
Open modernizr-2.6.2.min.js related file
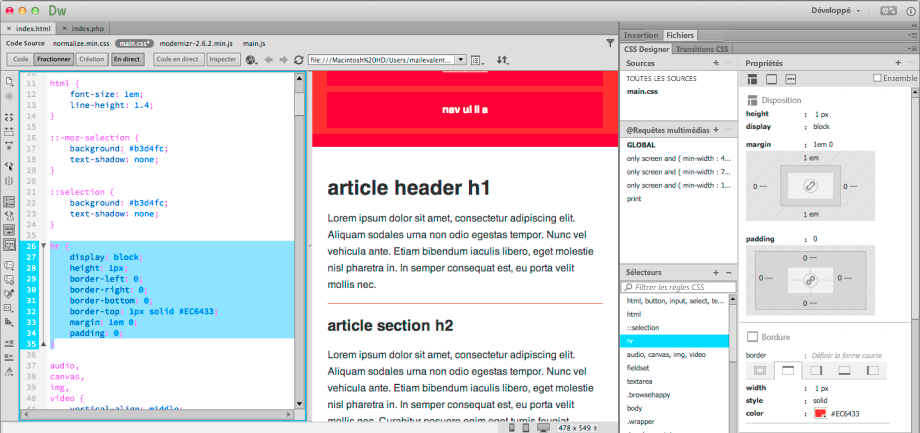196,43
